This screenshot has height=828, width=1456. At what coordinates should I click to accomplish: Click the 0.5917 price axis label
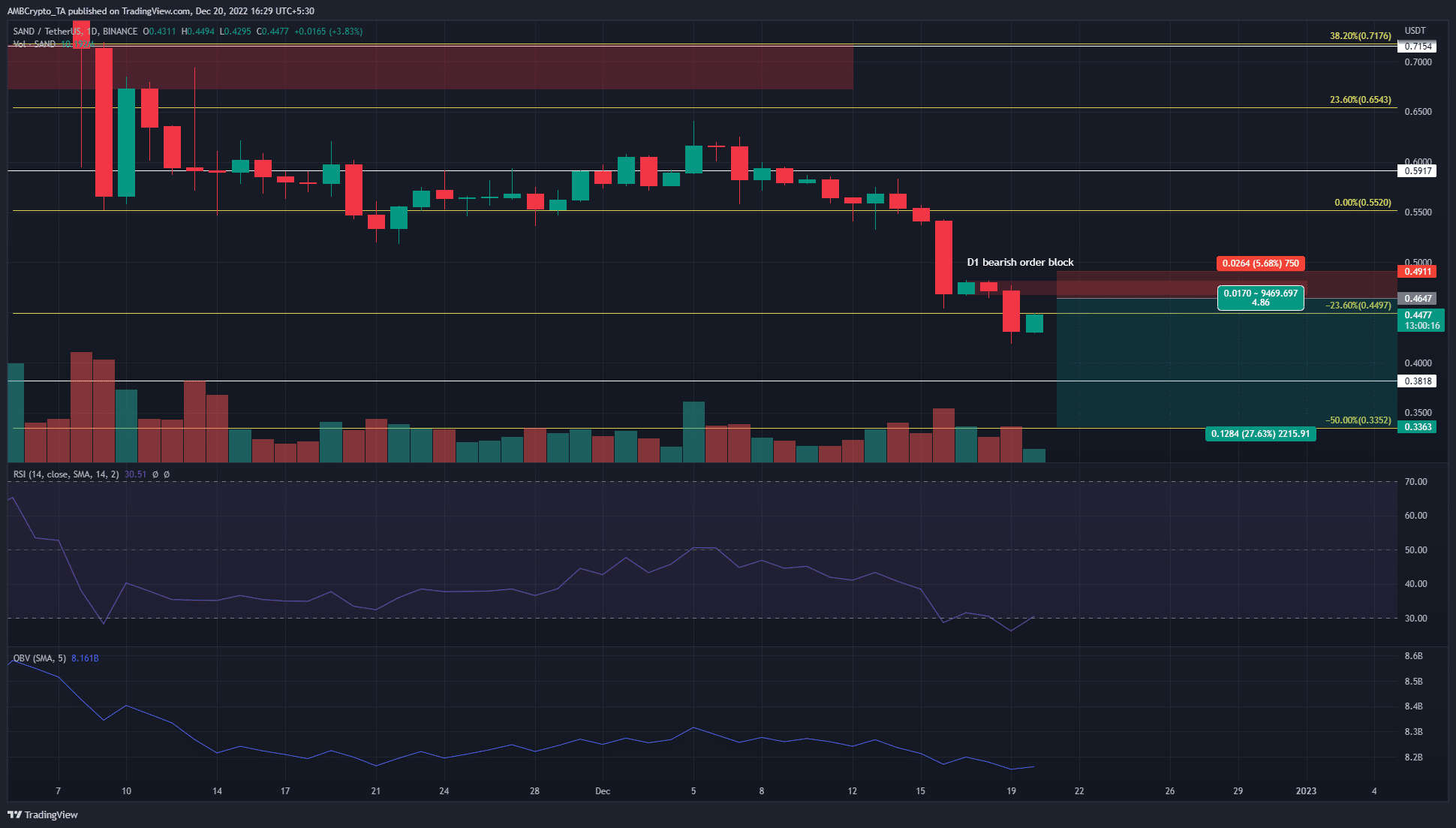(x=1418, y=171)
